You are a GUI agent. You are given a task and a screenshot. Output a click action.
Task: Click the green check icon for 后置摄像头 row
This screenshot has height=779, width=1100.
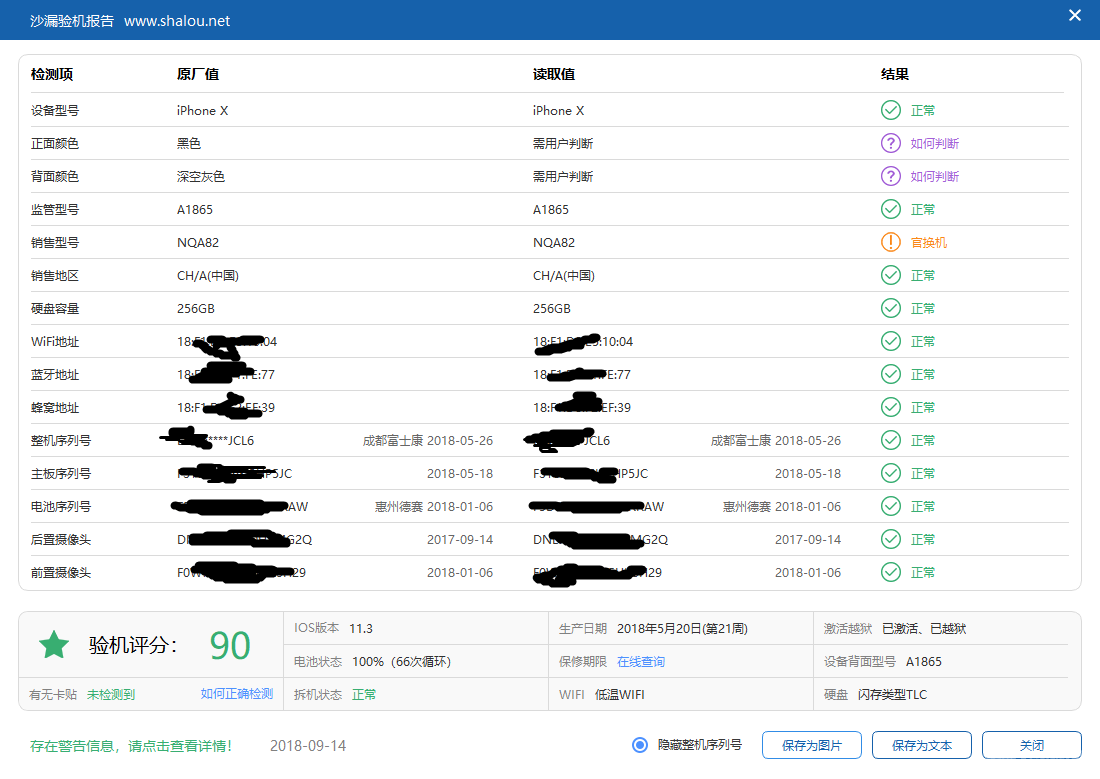point(890,539)
